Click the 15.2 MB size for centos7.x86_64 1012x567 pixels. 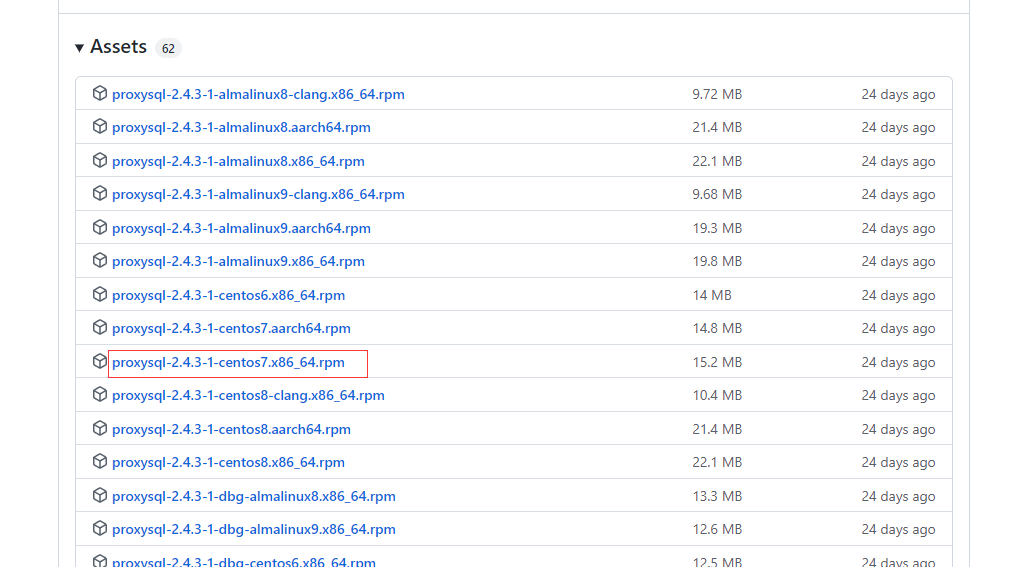click(717, 362)
